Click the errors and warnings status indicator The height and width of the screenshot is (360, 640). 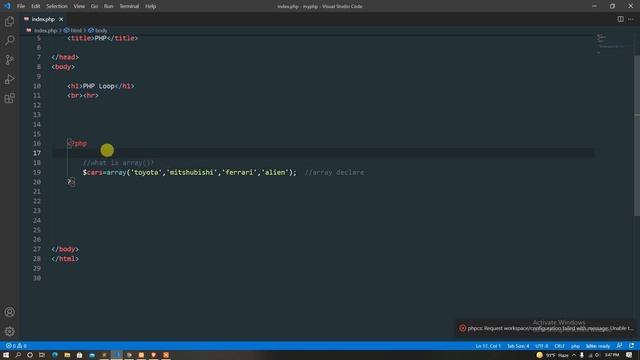(16, 346)
